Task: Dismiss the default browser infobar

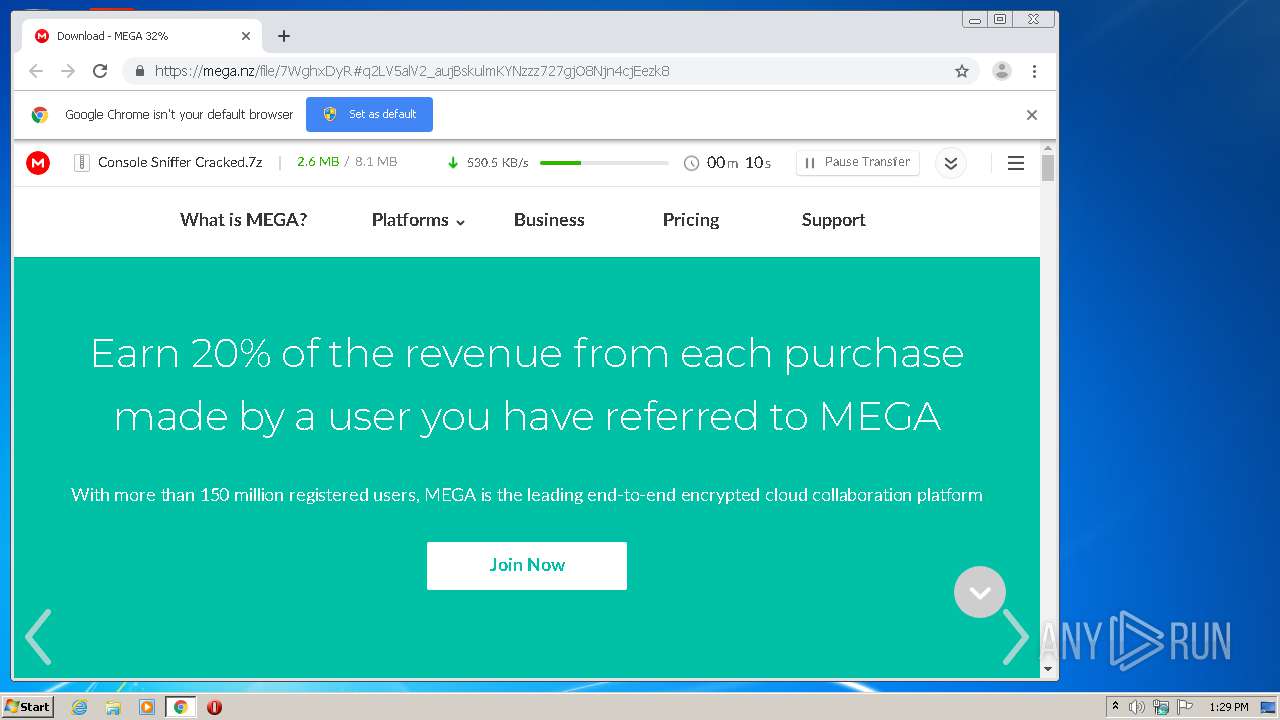Action: [1032, 115]
